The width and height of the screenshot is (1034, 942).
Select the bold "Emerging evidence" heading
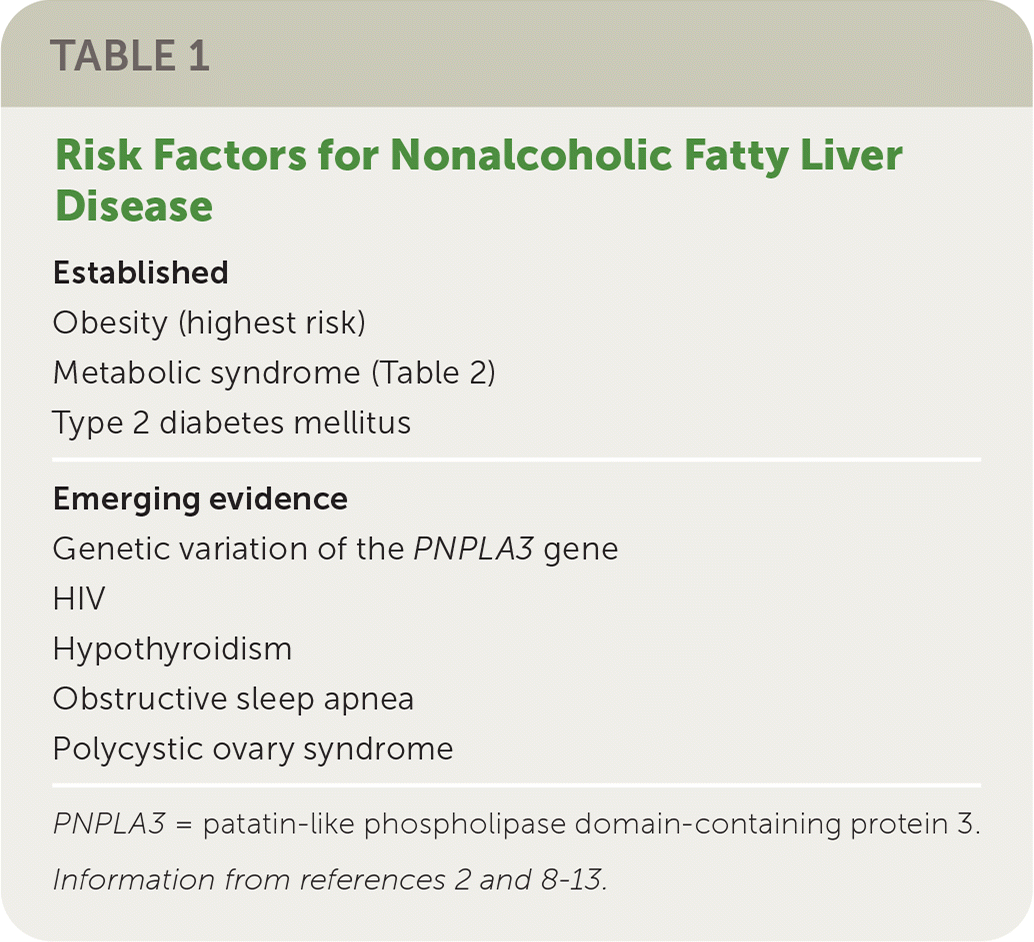200,499
